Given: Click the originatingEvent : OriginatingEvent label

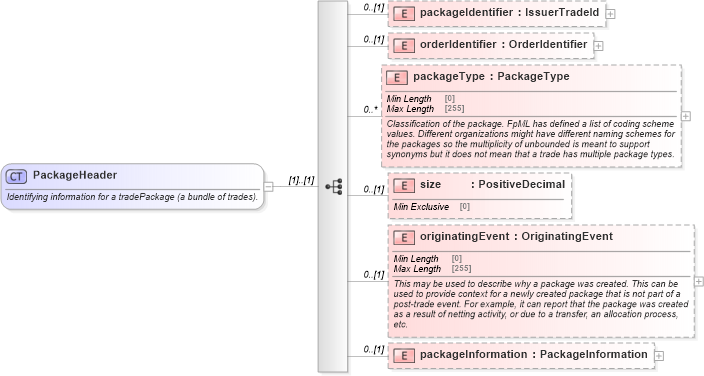Looking at the screenshot, I should coord(516,237).
